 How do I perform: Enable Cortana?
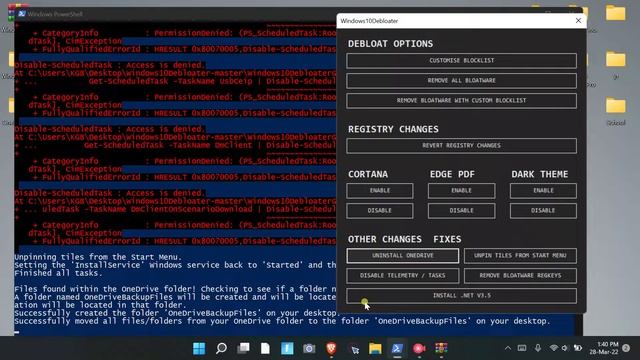click(380, 191)
